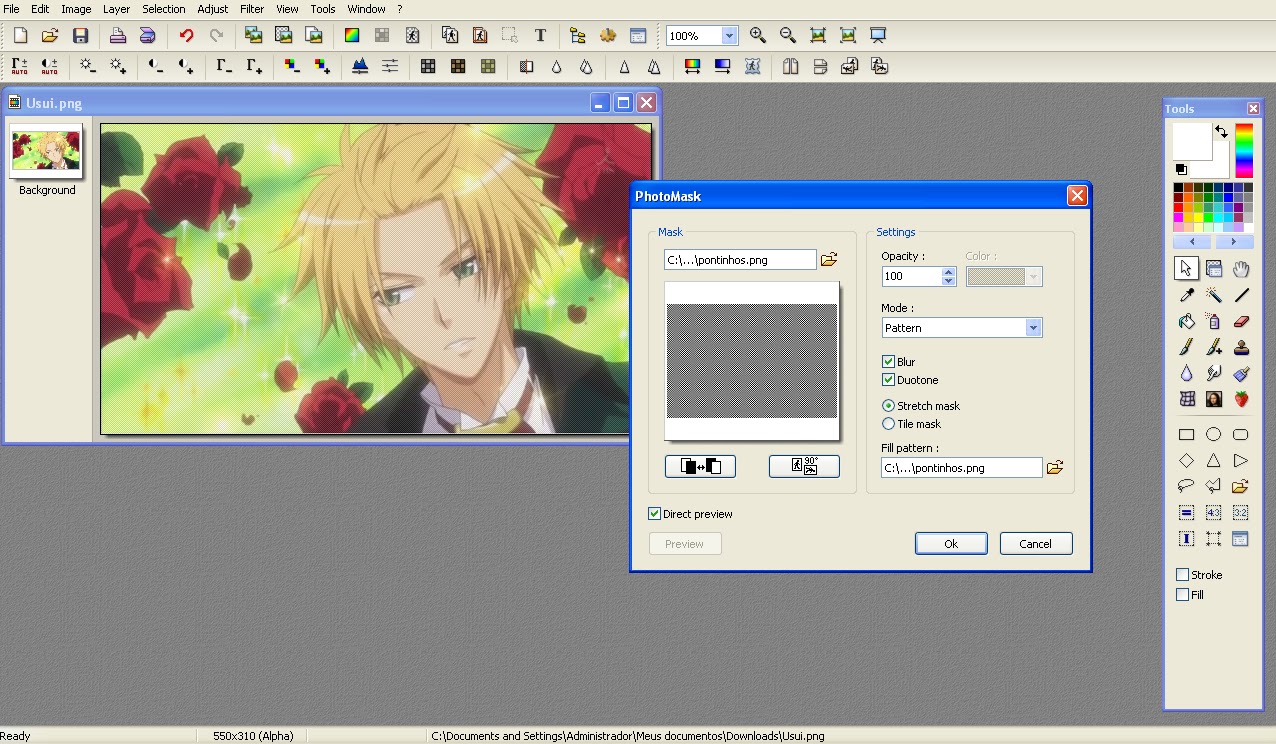The width and height of the screenshot is (1276, 744).
Task: Toggle the Direct preview checkbox
Action: pos(654,514)
